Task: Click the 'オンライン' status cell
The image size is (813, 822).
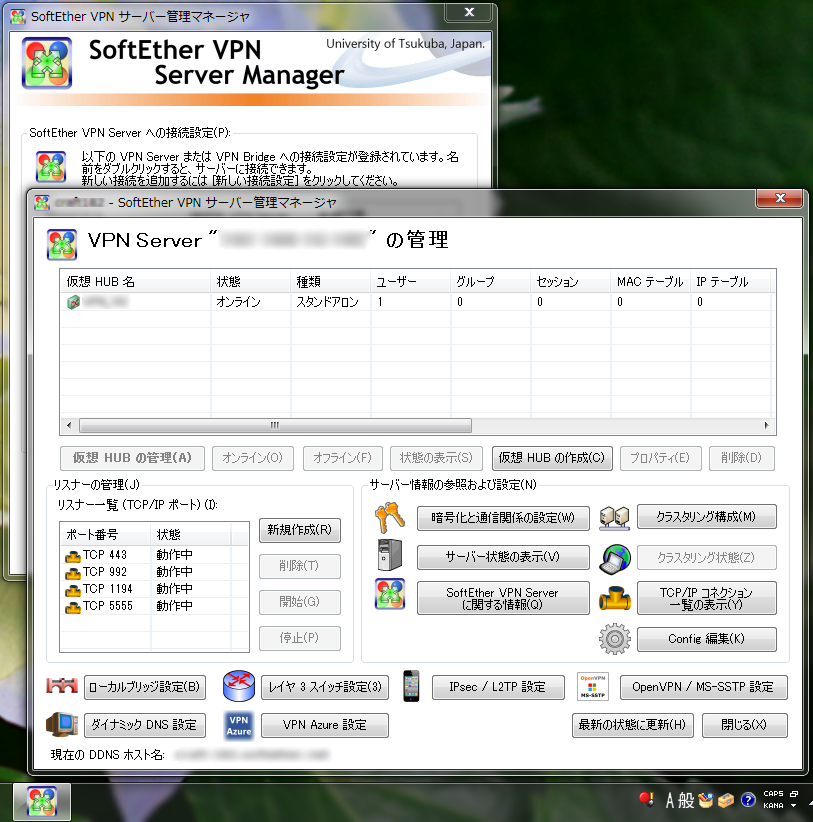Action: click(x=239, y=302)
